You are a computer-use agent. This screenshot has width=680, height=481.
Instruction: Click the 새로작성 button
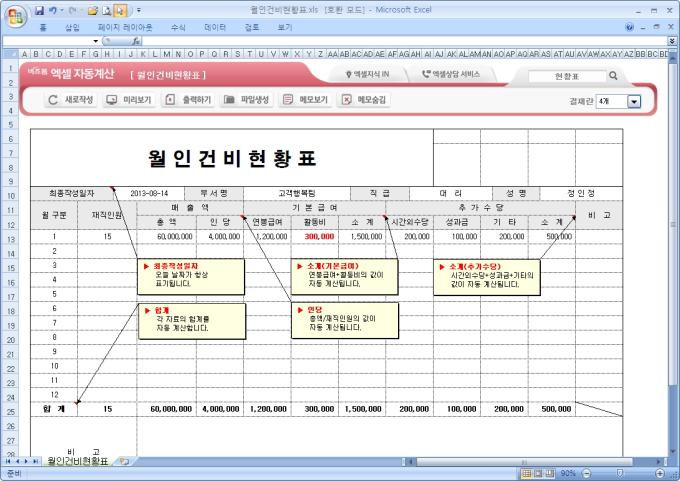coord(70,100)
